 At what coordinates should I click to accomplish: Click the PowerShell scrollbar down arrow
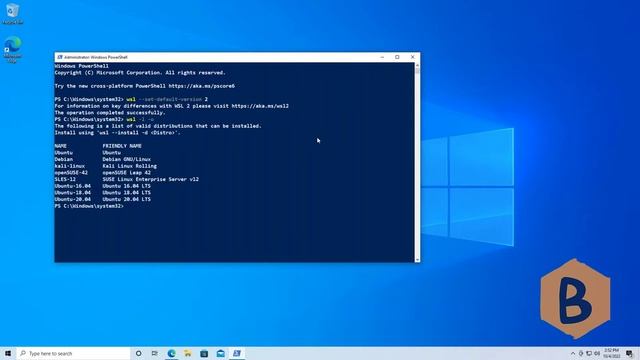coord(417,260)
